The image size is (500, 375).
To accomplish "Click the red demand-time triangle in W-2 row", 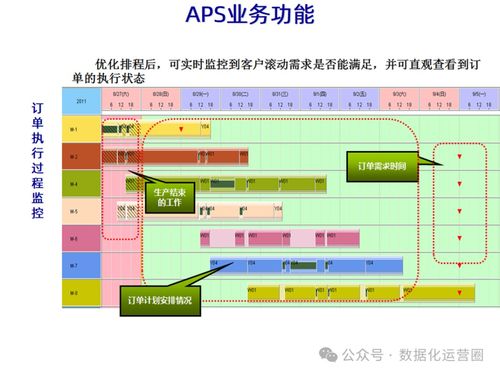I will click(459, 156).
